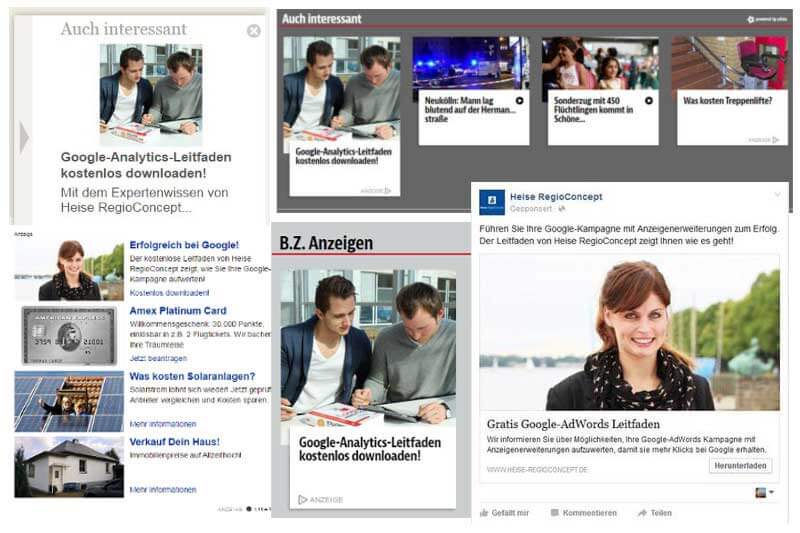Click the 'WWW.HEISE-REGIOCONCEPT.DE' domain text
The image size is (800, 533).
[537, 469]
